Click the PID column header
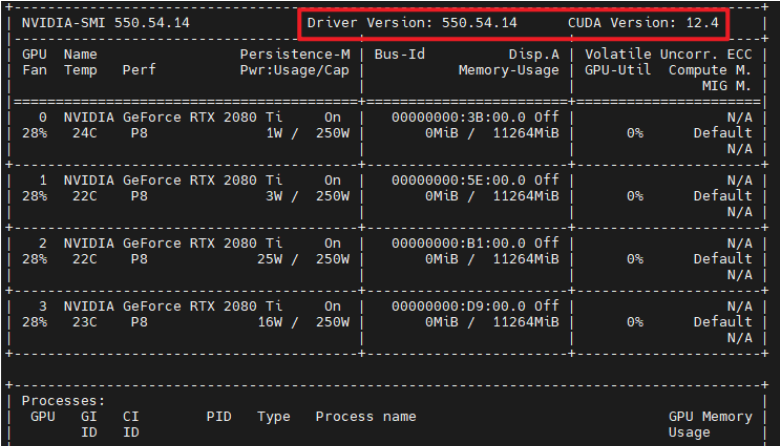 pyautogui.click(x=219, y=417)
